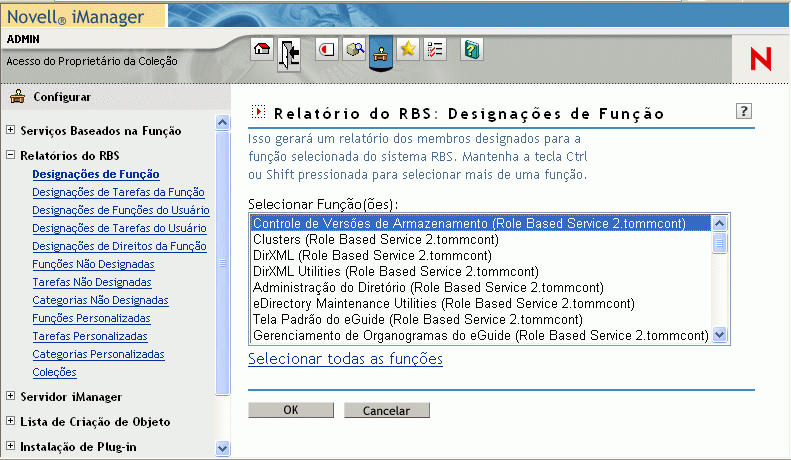Viewport: 791px width, 460px height.
Task: Select the Tela Padrão do eGuide role
Action: click(481, 320)
